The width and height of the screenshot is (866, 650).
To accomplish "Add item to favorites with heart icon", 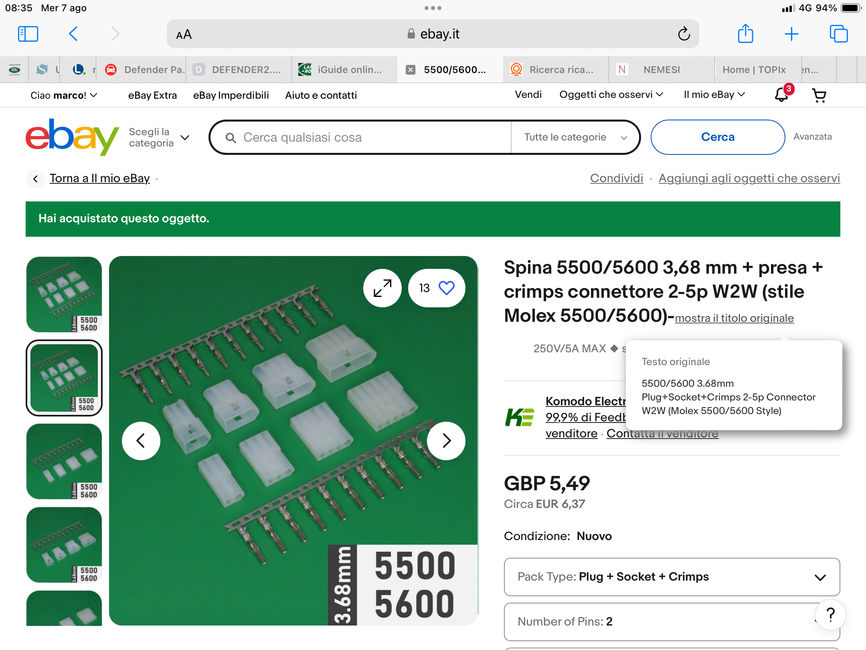I will point(446,288).
